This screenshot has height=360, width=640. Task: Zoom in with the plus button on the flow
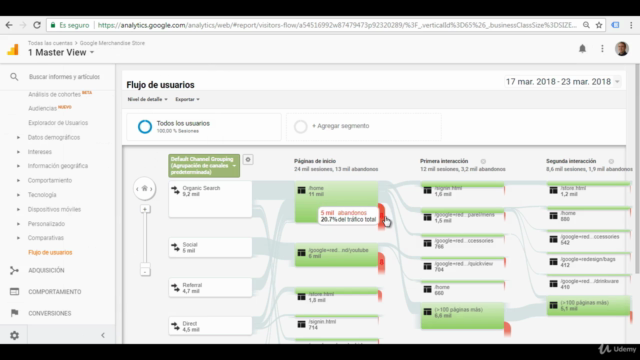point(145,209)
